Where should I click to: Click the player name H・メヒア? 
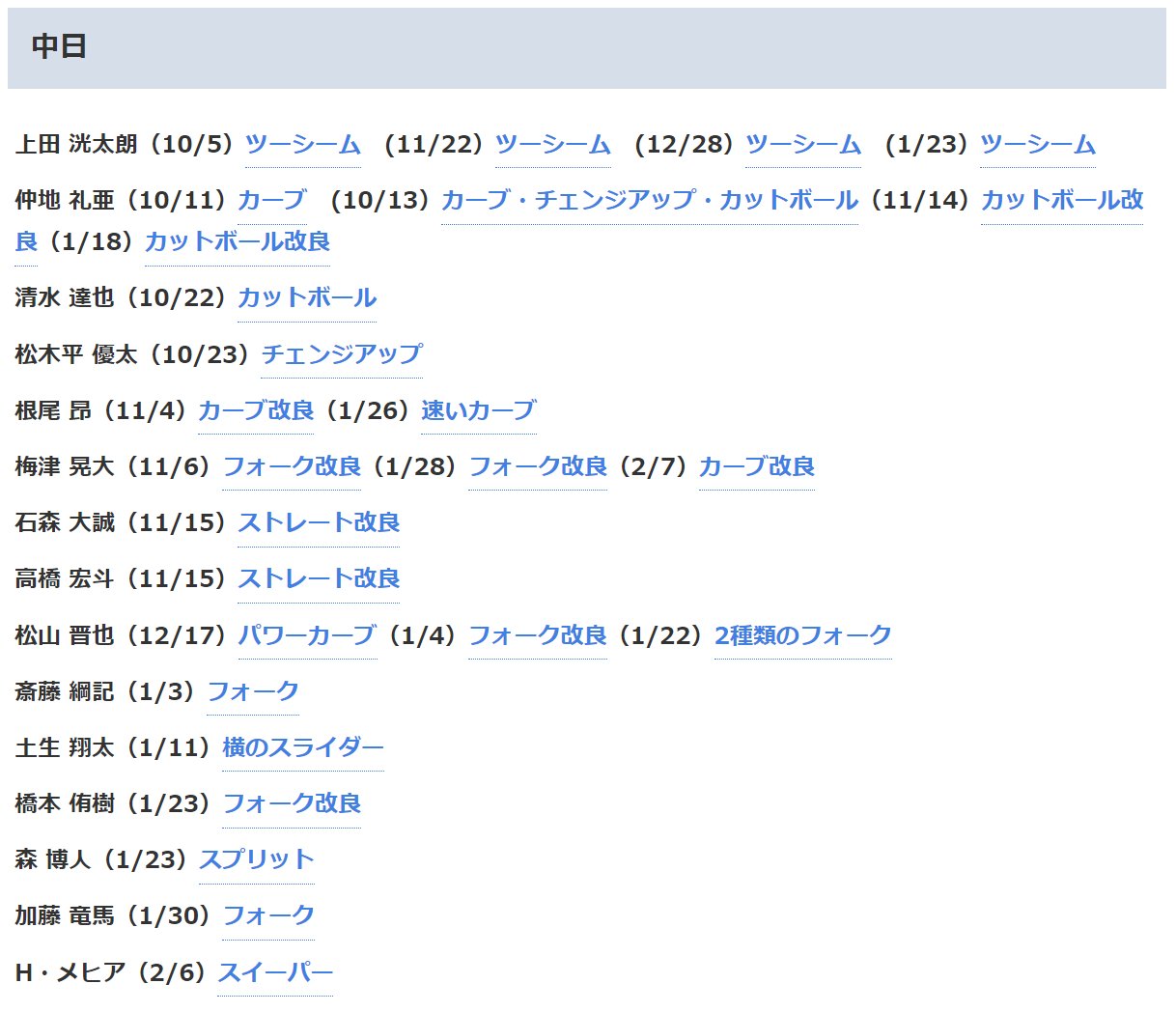70,972
